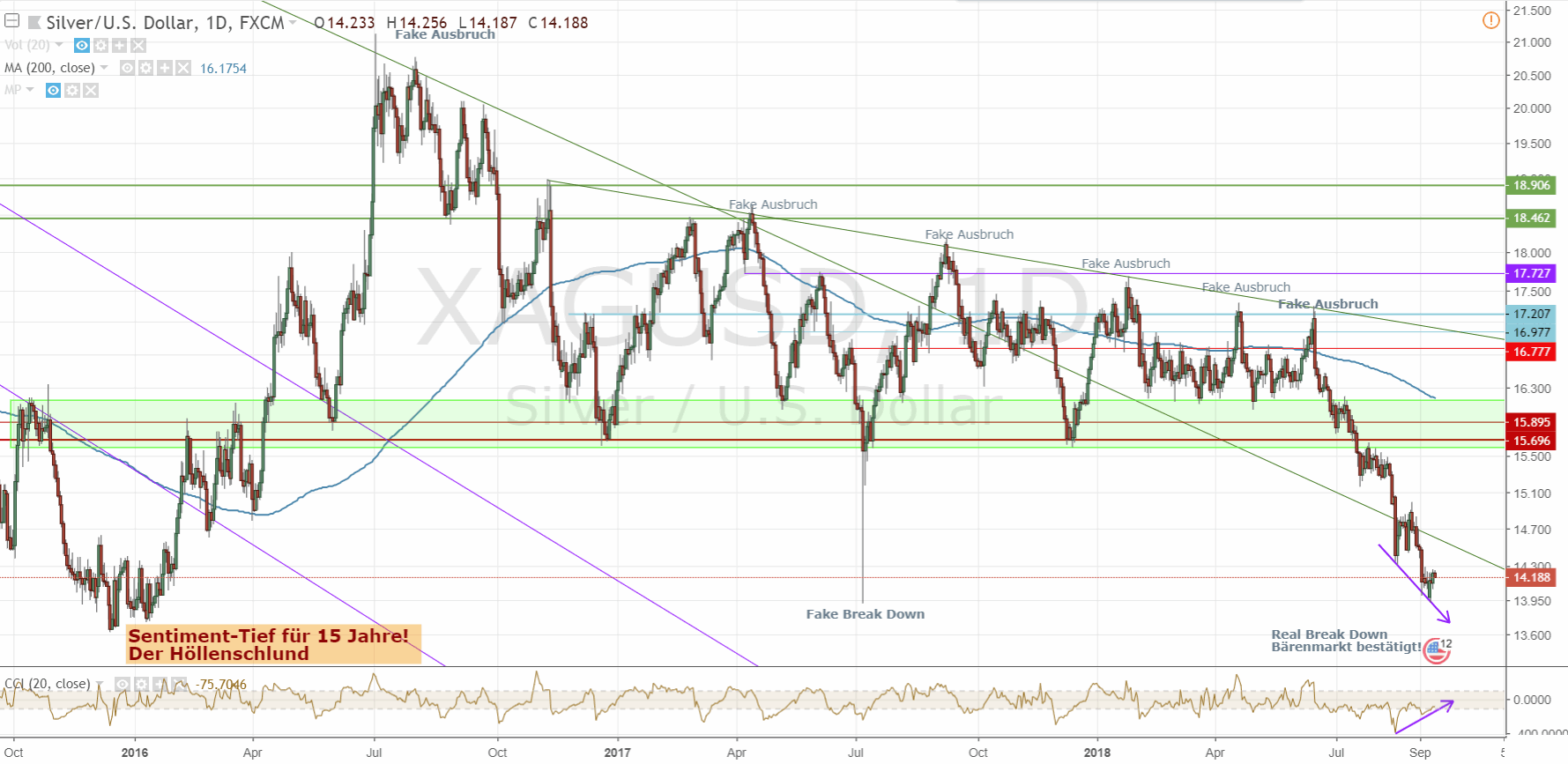Open settings gear for Vol (20) indicator
Viewport: 1568px width, 764px height.
[100, 45]
